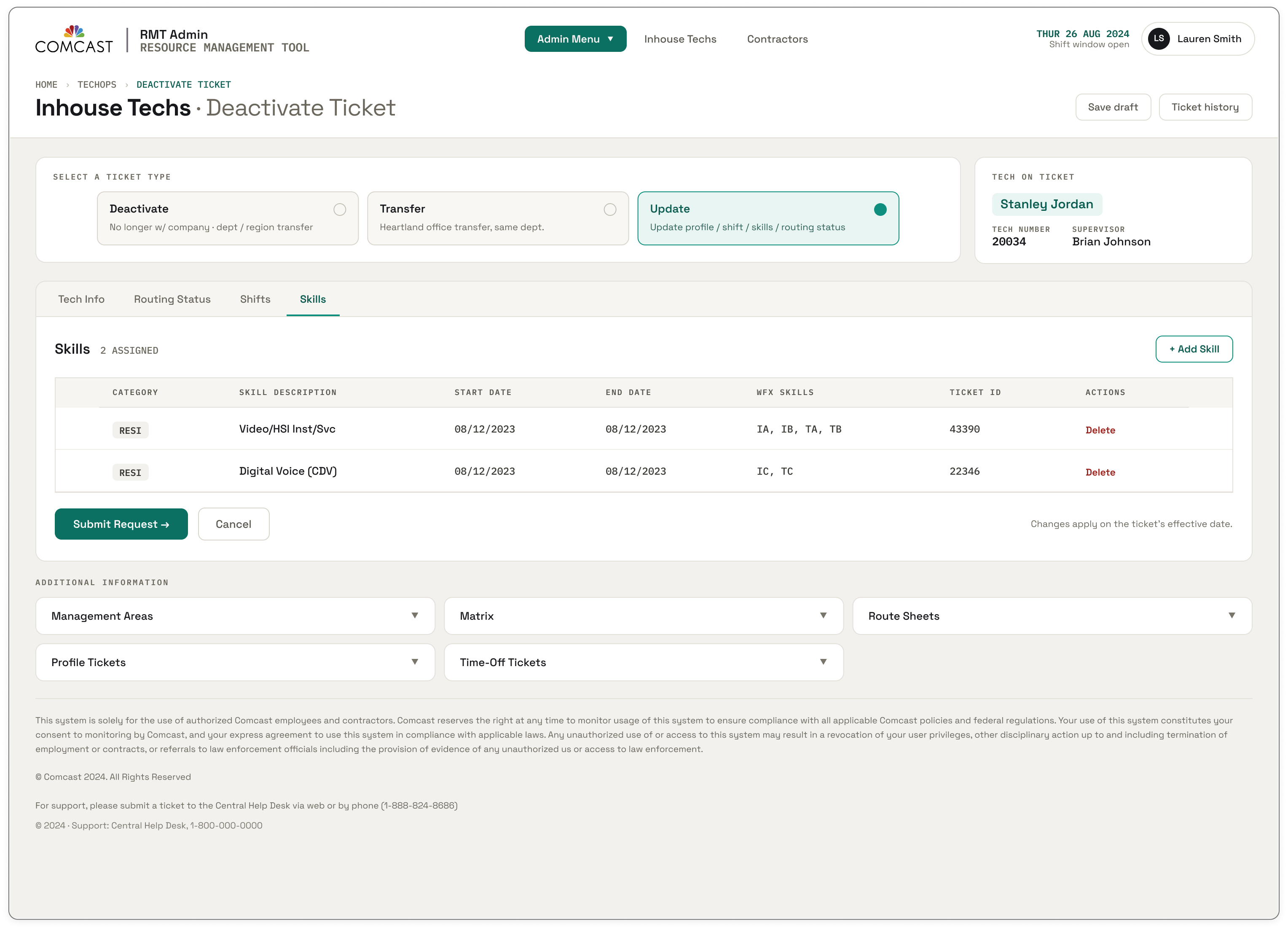Screen dimensions: 1288x930
Task: Click the DEACTIVATE TICKET breadcrumb
Action: click(183, 85)
